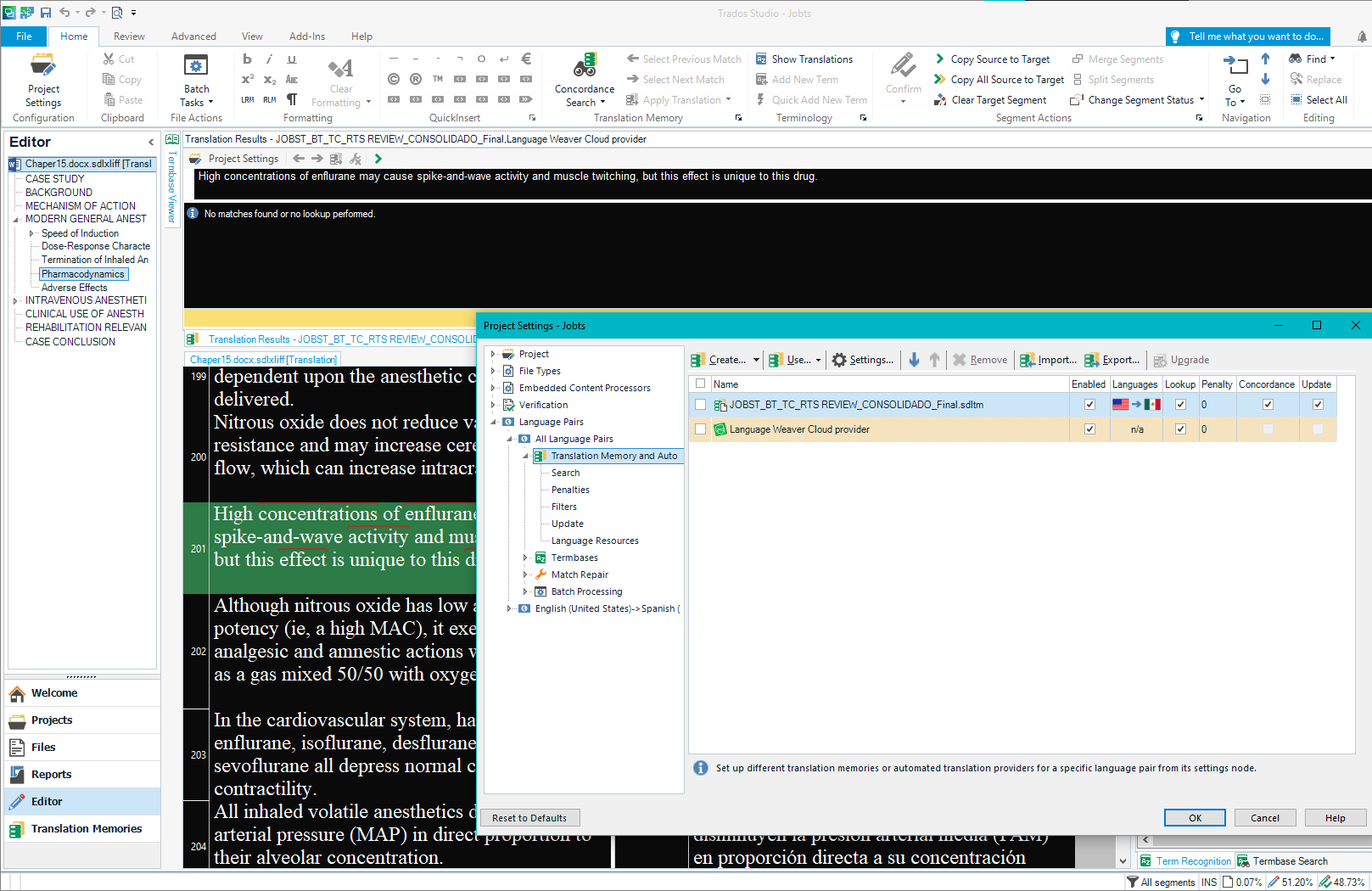Image resolution: width=1372 pixels, height=891 pixels.
Task: Click the Concordance Search icon
Action: pos(584,66)
